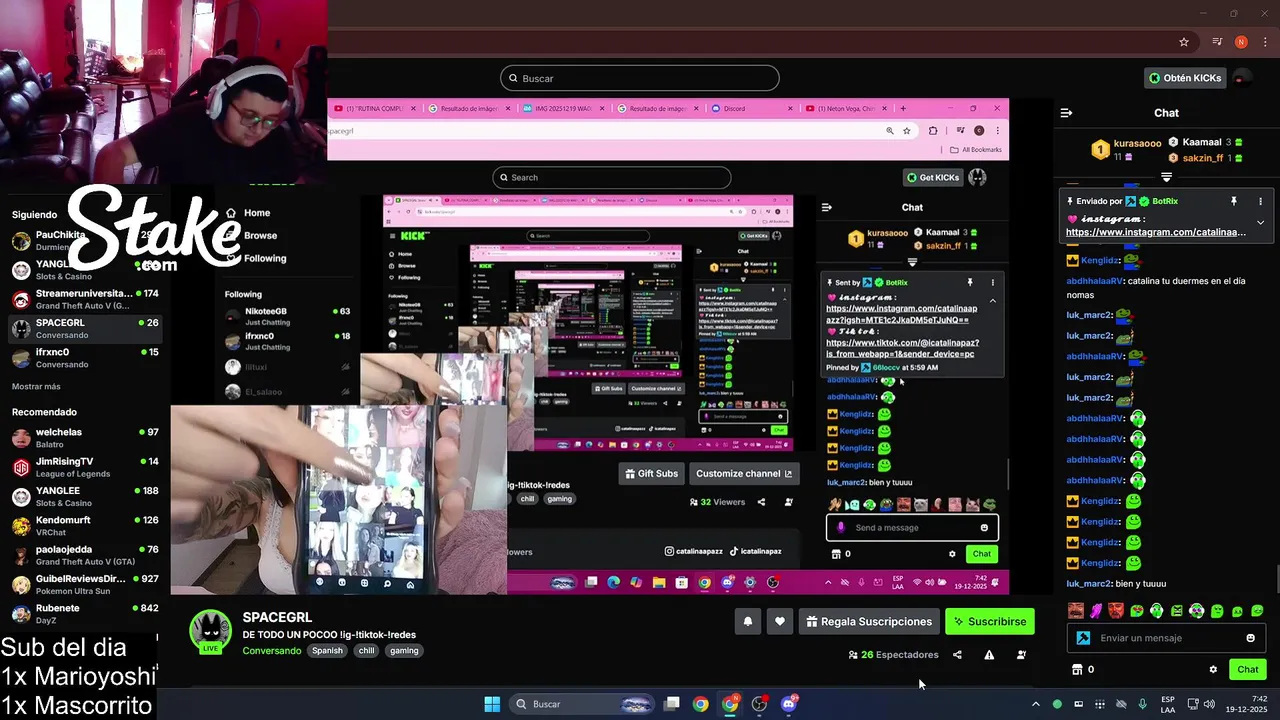Follow SPACEGRL with the heart icon

tap(780, 622)
